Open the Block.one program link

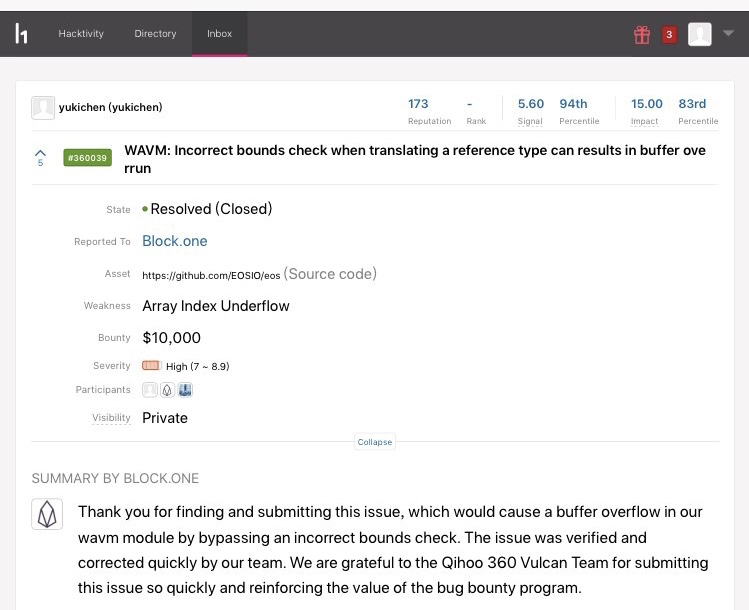tap(175, 241)
